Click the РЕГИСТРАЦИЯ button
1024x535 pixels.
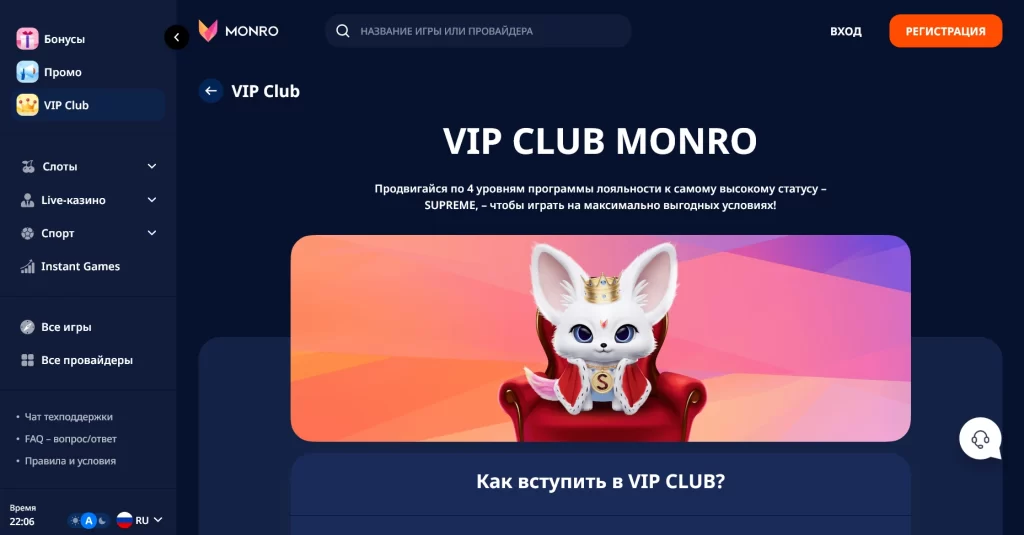tap(946, 31)
